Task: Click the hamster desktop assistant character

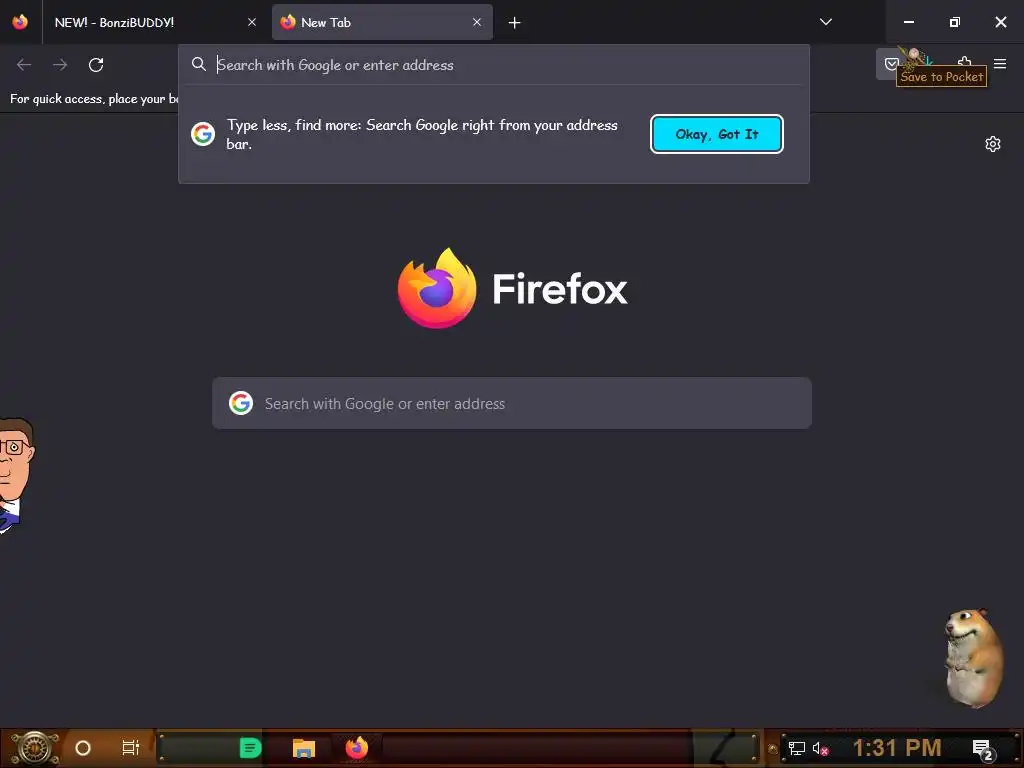Action: (x=974, y=656)
